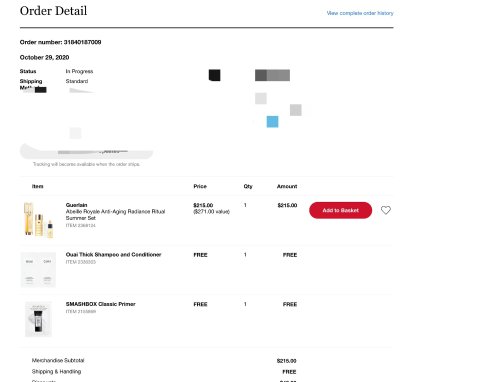Click the Qty column header
Screen dimensions: 480x382
248,186
